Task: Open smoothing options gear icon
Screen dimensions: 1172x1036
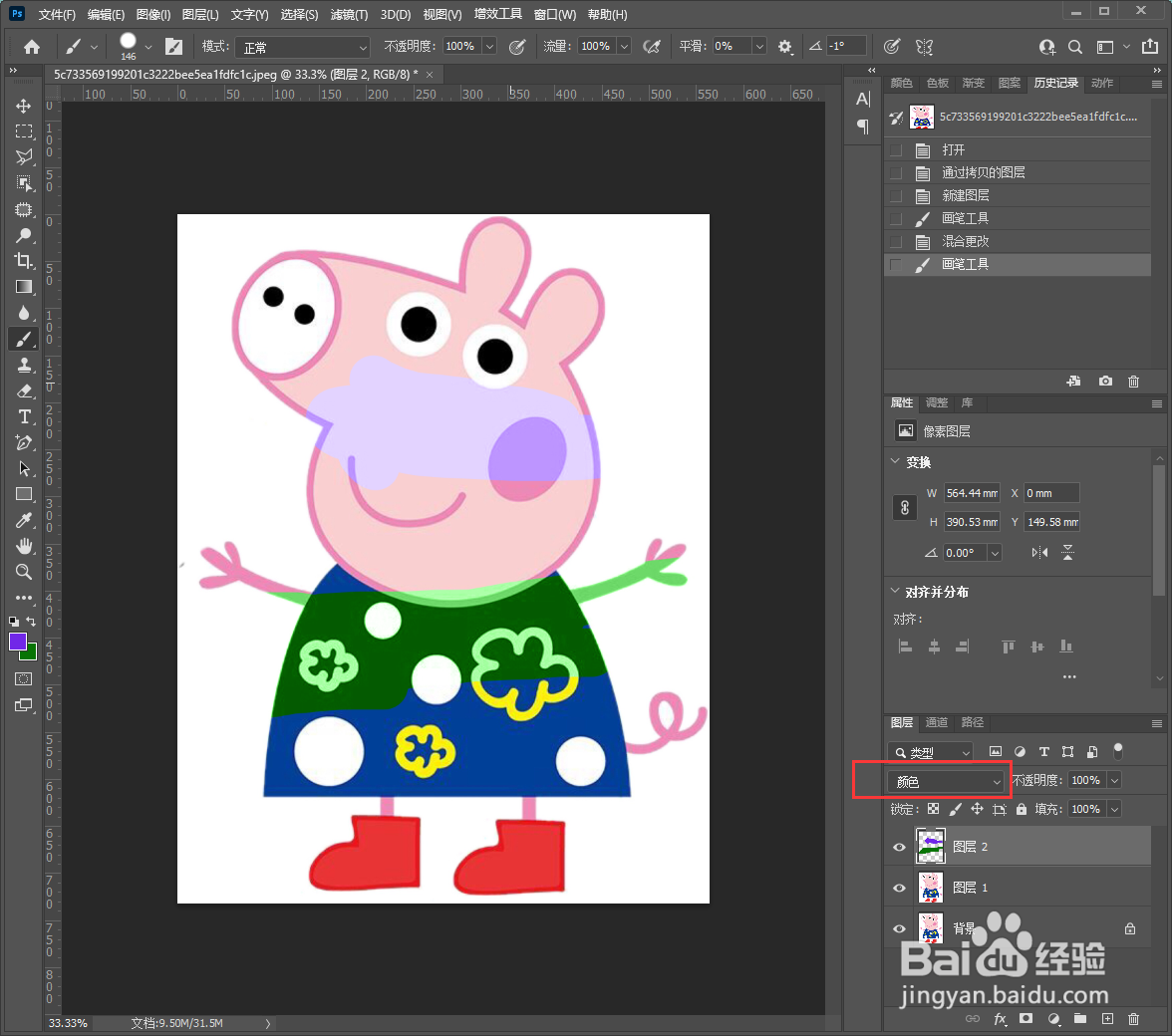Action: (784, 47)
